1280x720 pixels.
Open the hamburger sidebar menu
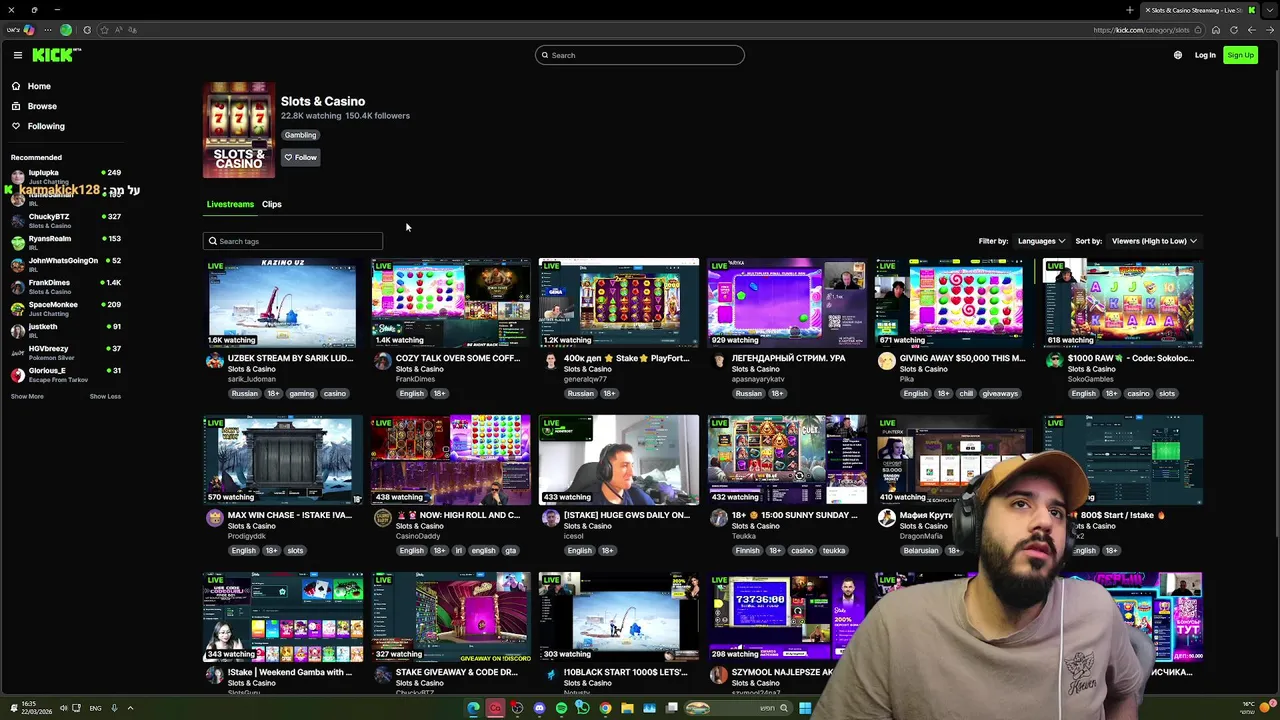coord(17,55)
